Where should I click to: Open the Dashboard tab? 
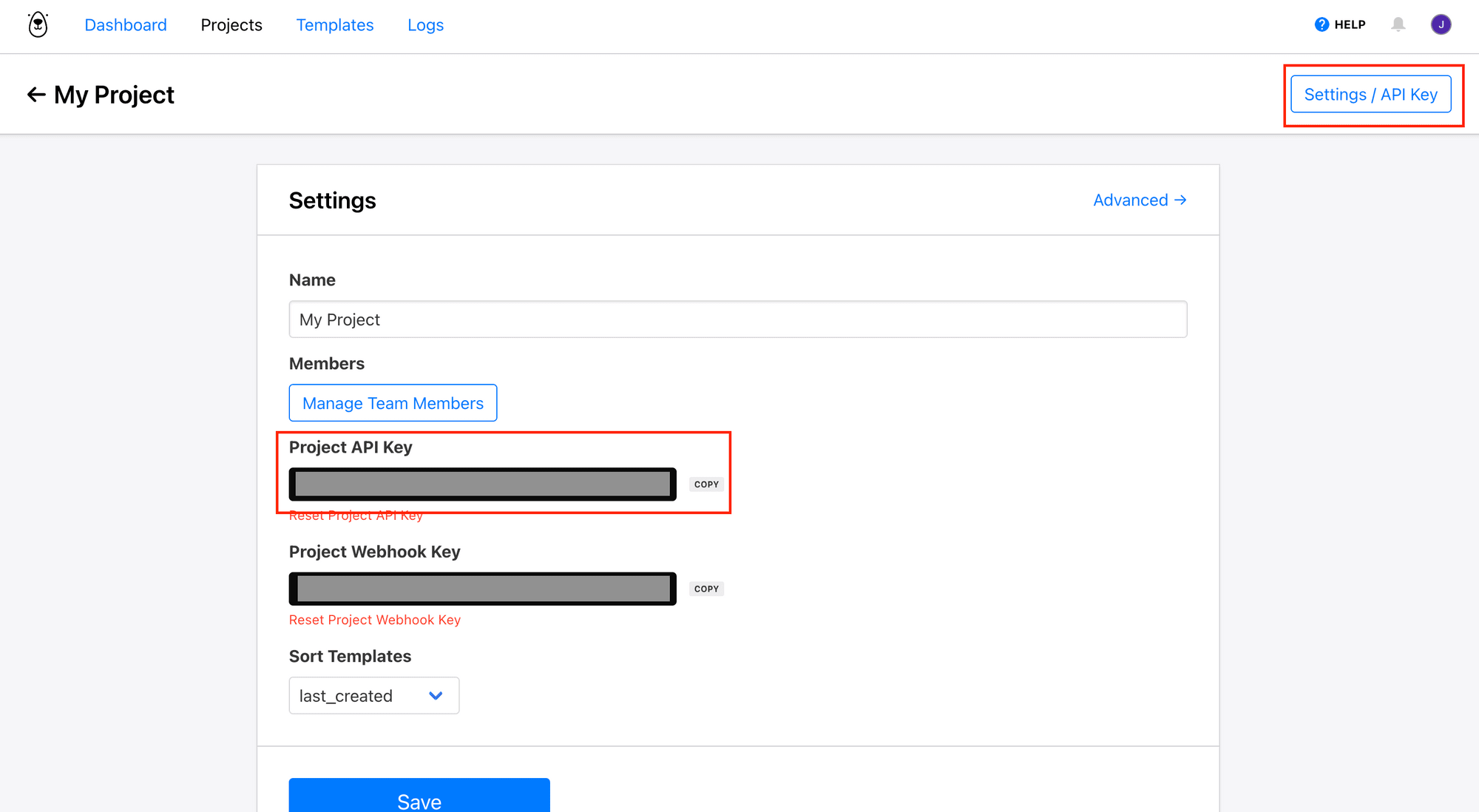[x=126, y=25]
